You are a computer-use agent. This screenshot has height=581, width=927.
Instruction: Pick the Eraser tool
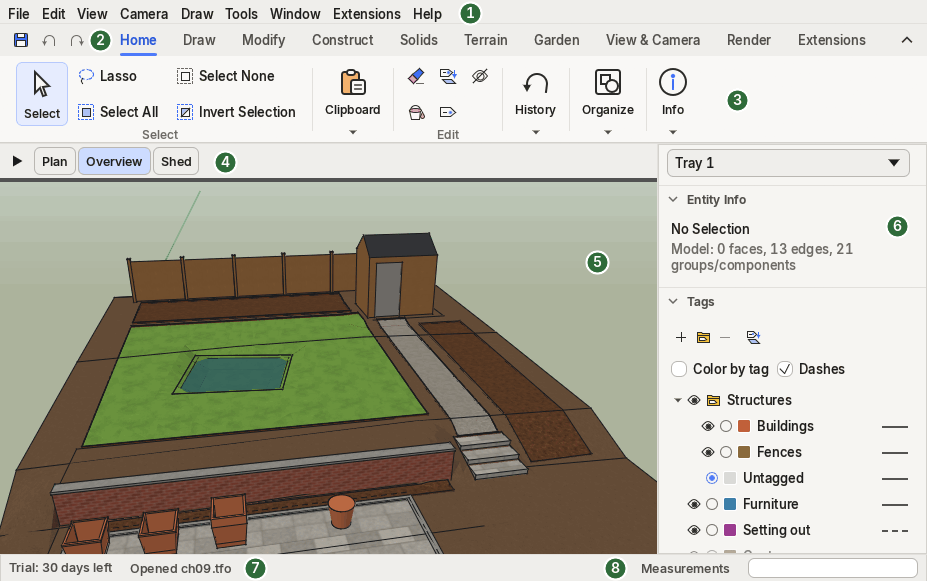(416, 76)
